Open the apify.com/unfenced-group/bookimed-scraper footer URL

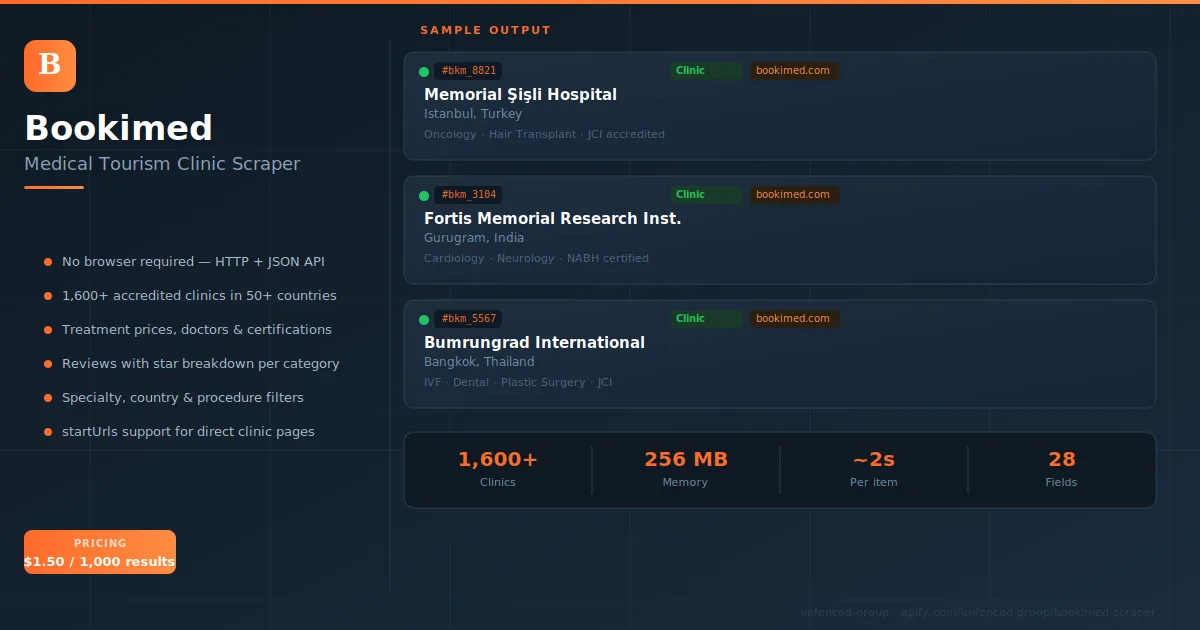point(1028,613)
